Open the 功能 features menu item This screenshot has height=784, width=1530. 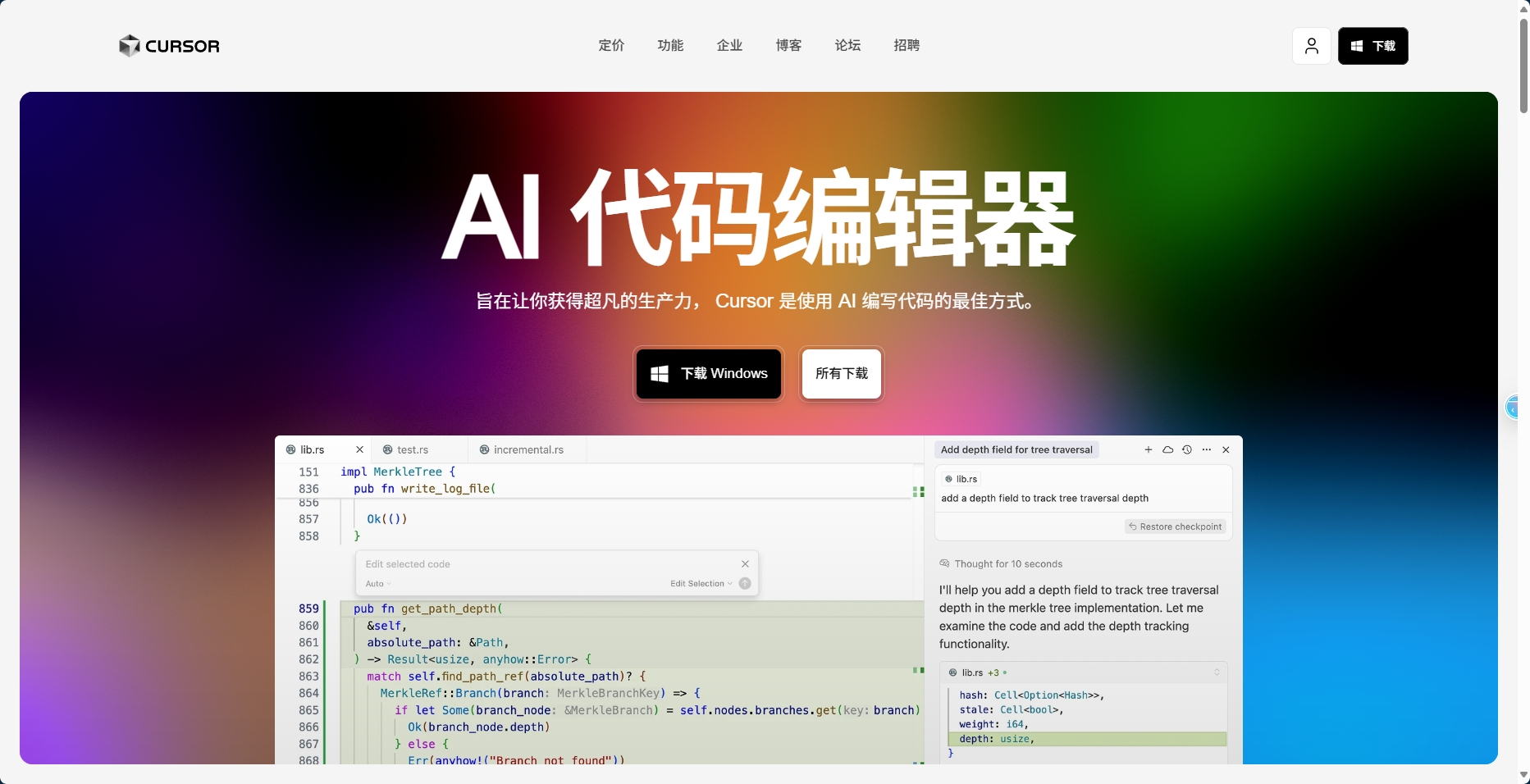coord(670,45)
